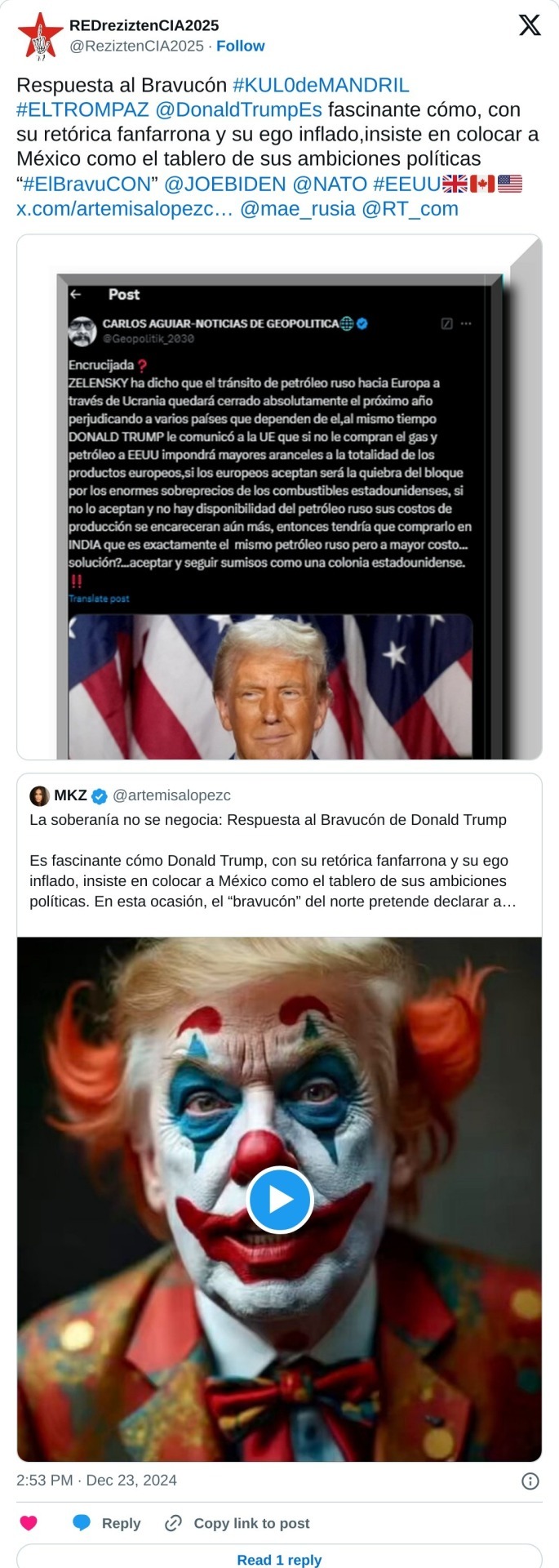Click the reply speech bubble icon
The image size is (559, 1568).
point(82,1523)
